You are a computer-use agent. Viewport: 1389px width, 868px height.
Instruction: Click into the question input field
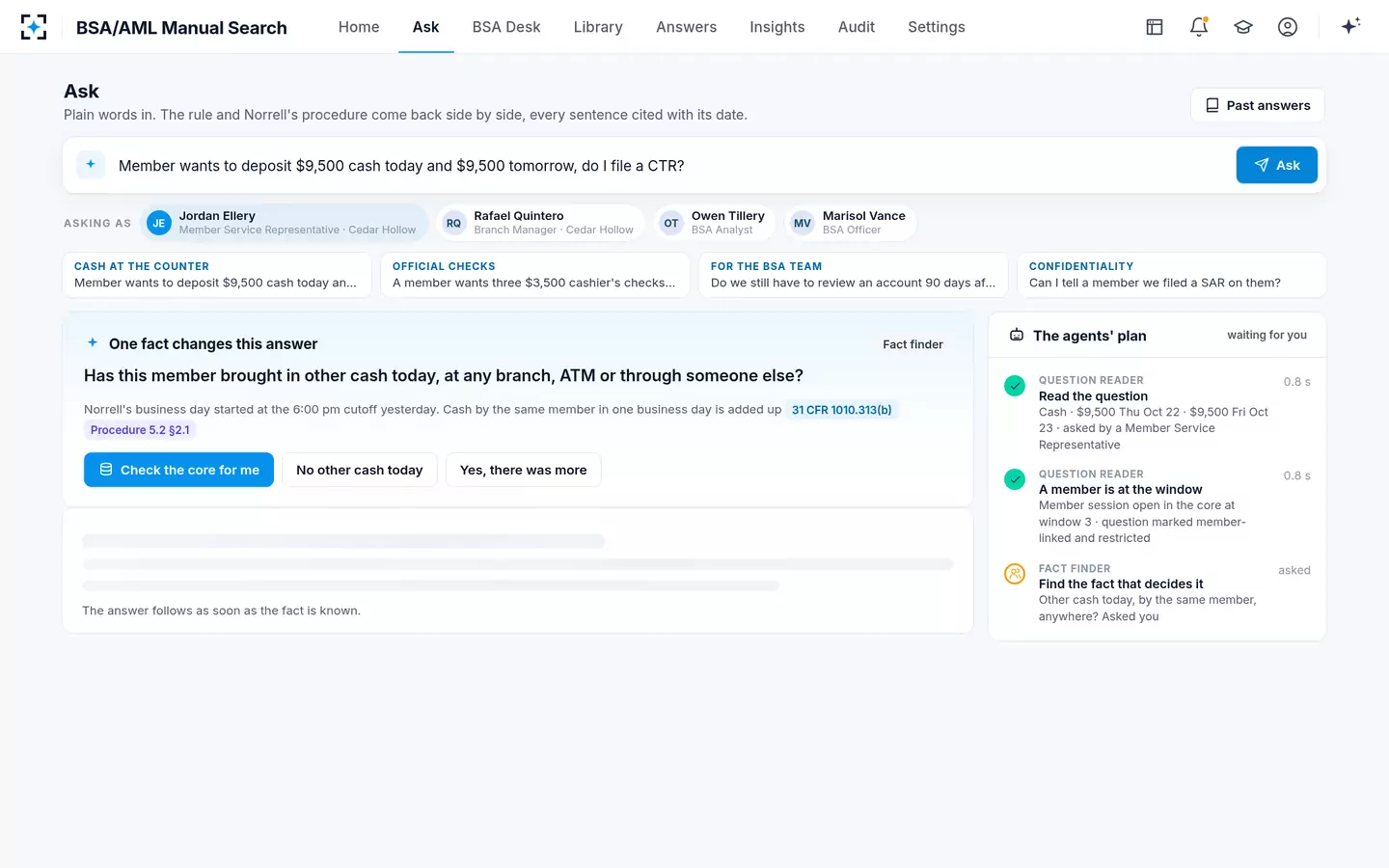[x=670, y=166]
